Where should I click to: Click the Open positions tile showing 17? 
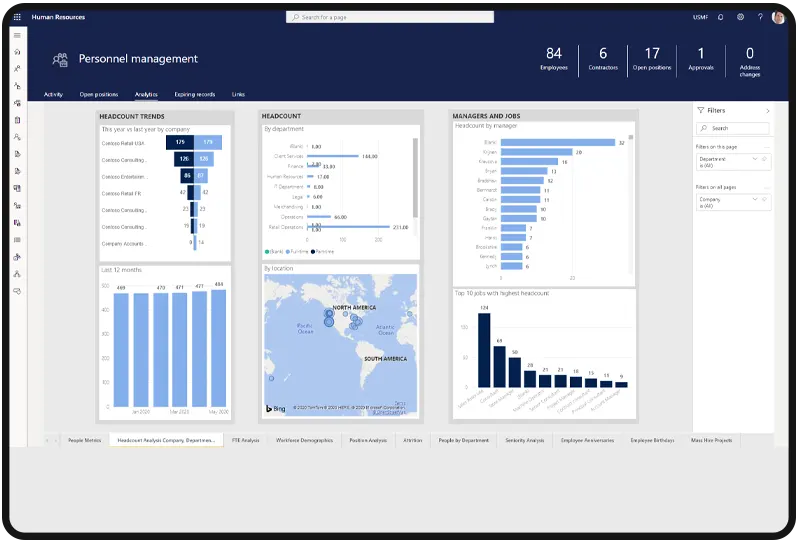click(x=652, y=59)
